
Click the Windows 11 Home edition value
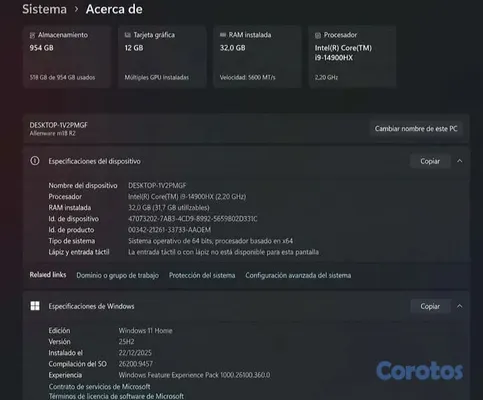[x=145, y=331]
